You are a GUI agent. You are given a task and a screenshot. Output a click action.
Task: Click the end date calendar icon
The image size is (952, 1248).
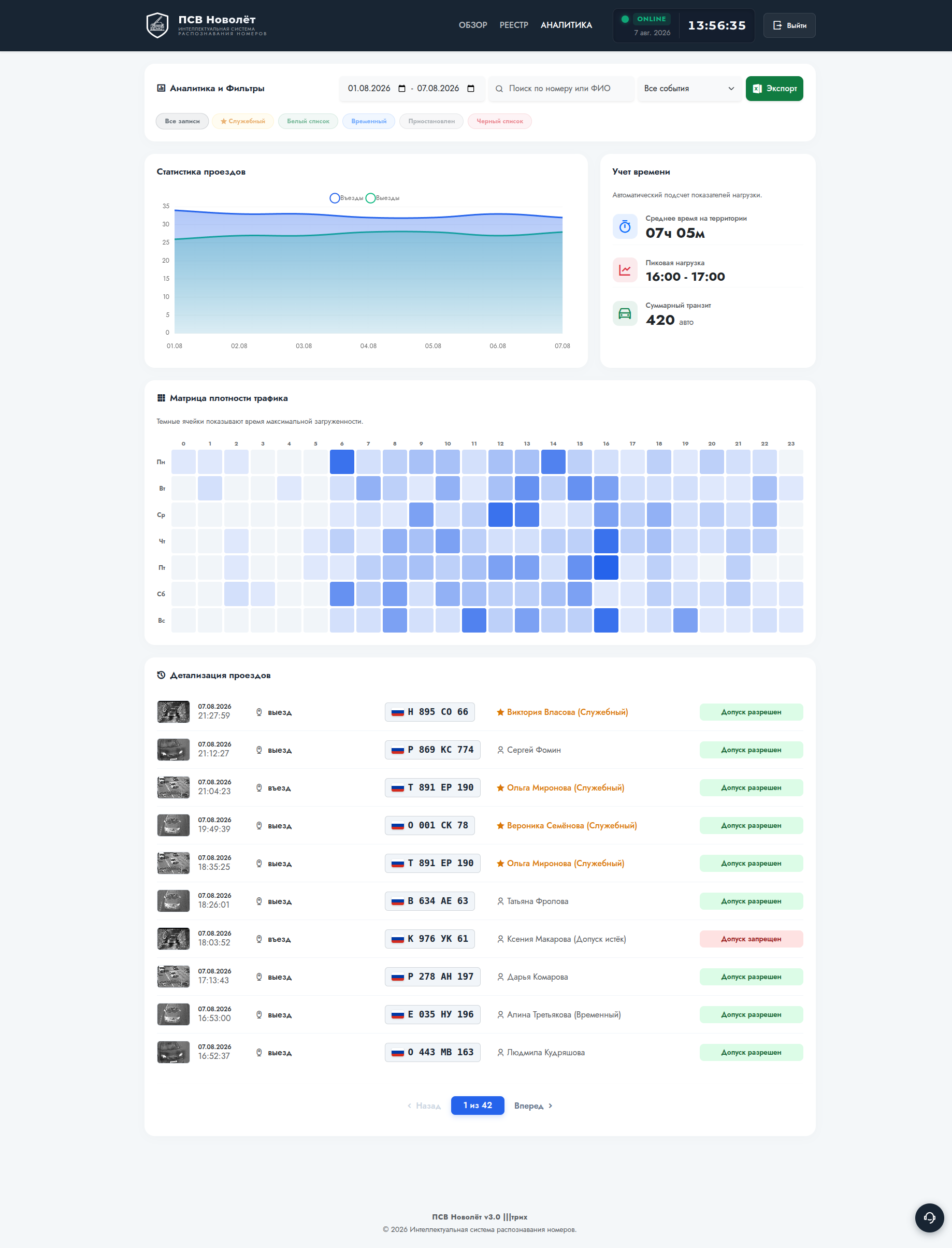tap(470, 89)
